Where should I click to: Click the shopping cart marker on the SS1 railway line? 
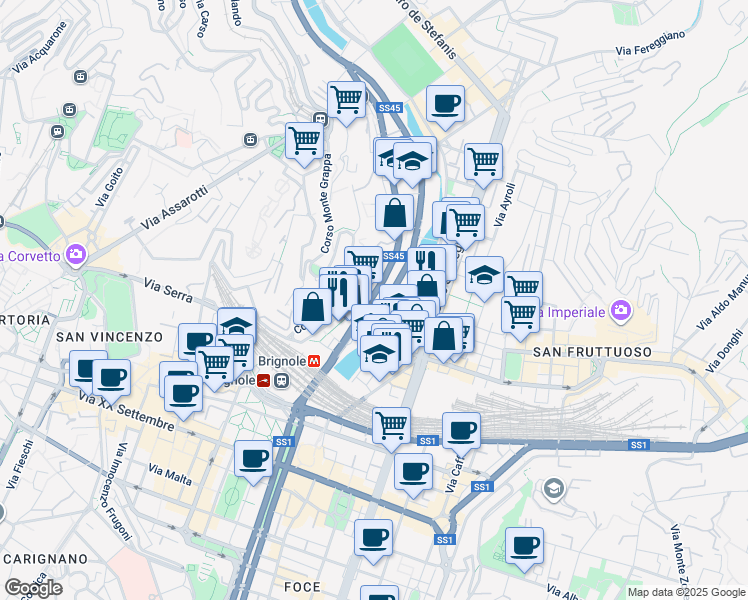click(391, 424)
